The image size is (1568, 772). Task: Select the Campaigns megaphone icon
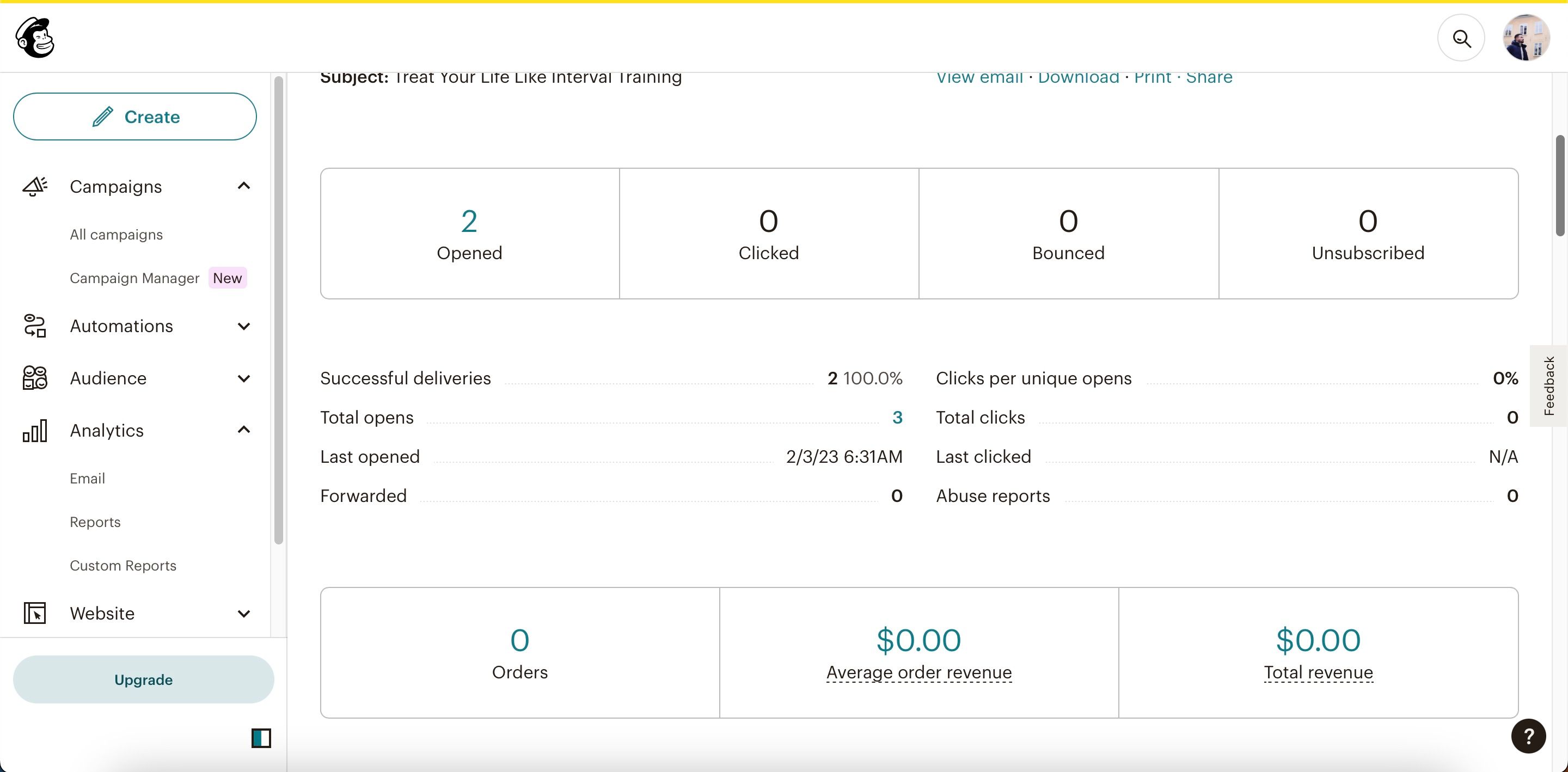click(35, 186)
